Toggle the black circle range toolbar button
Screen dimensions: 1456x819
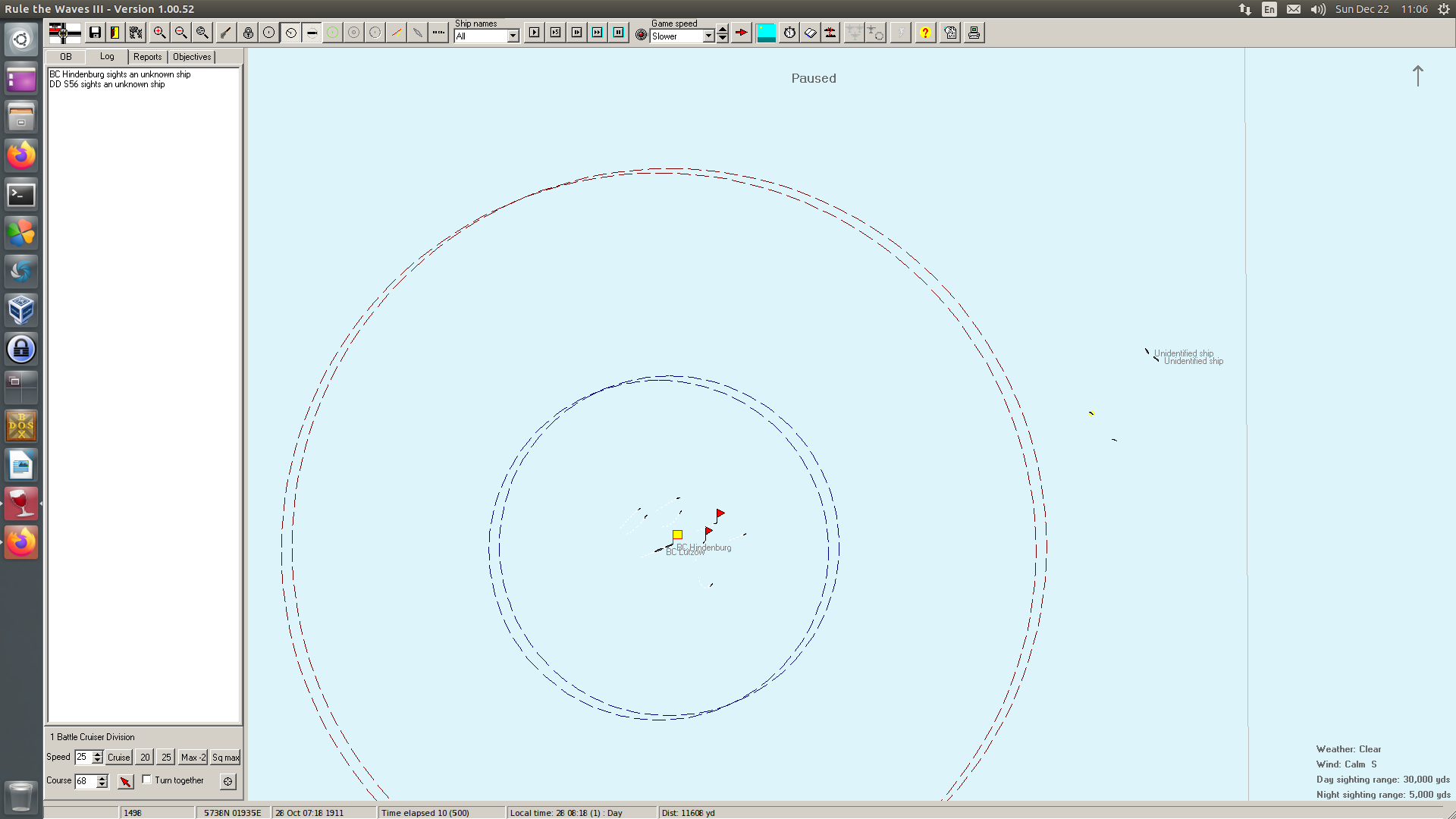coord(269,33)
